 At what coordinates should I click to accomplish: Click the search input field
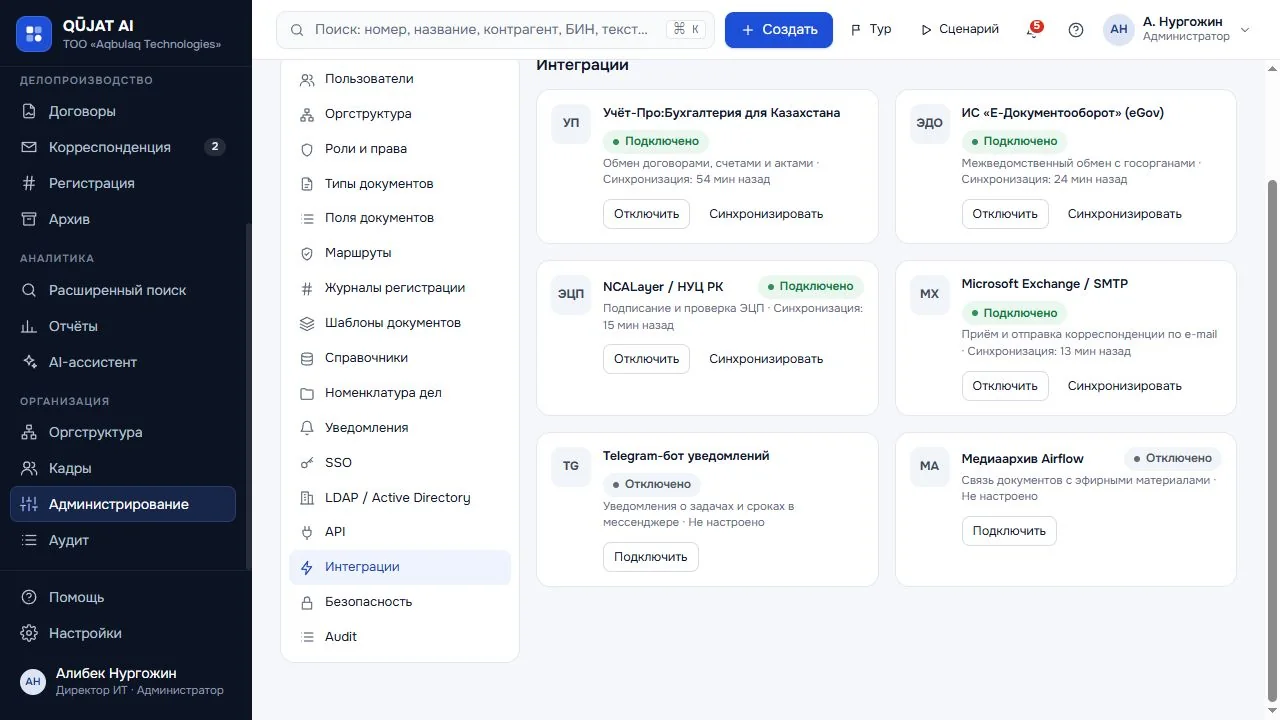tap(495, 30)
